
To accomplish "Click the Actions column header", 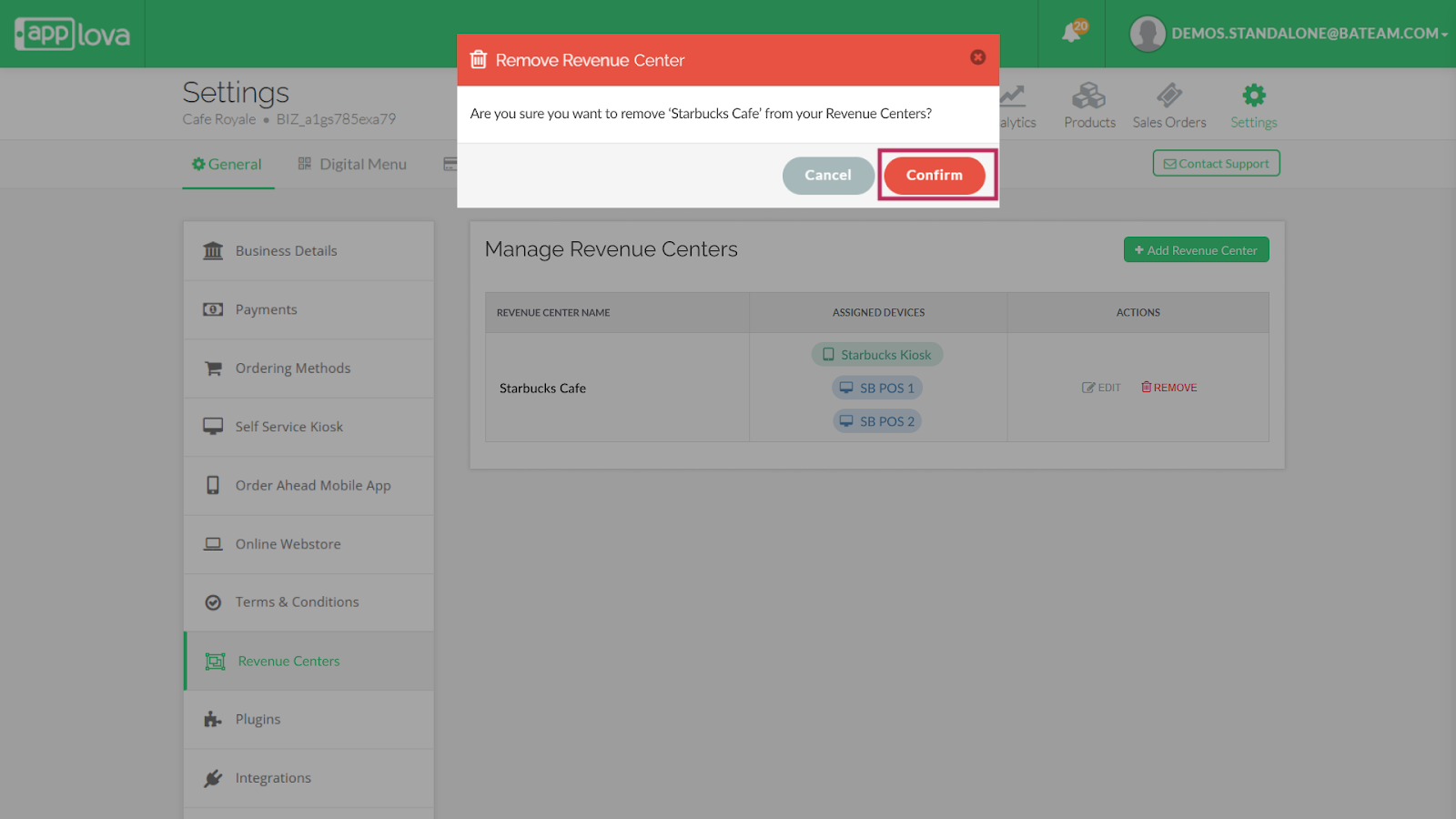I will tap(1138, 313).
